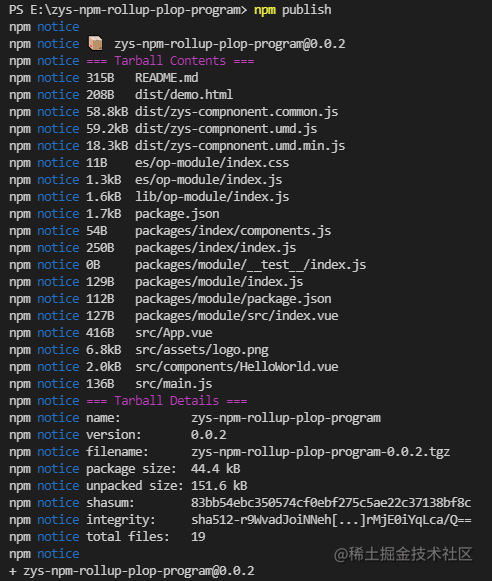
Task: Click the size value '58.8kB'
Action: (107, 112)
